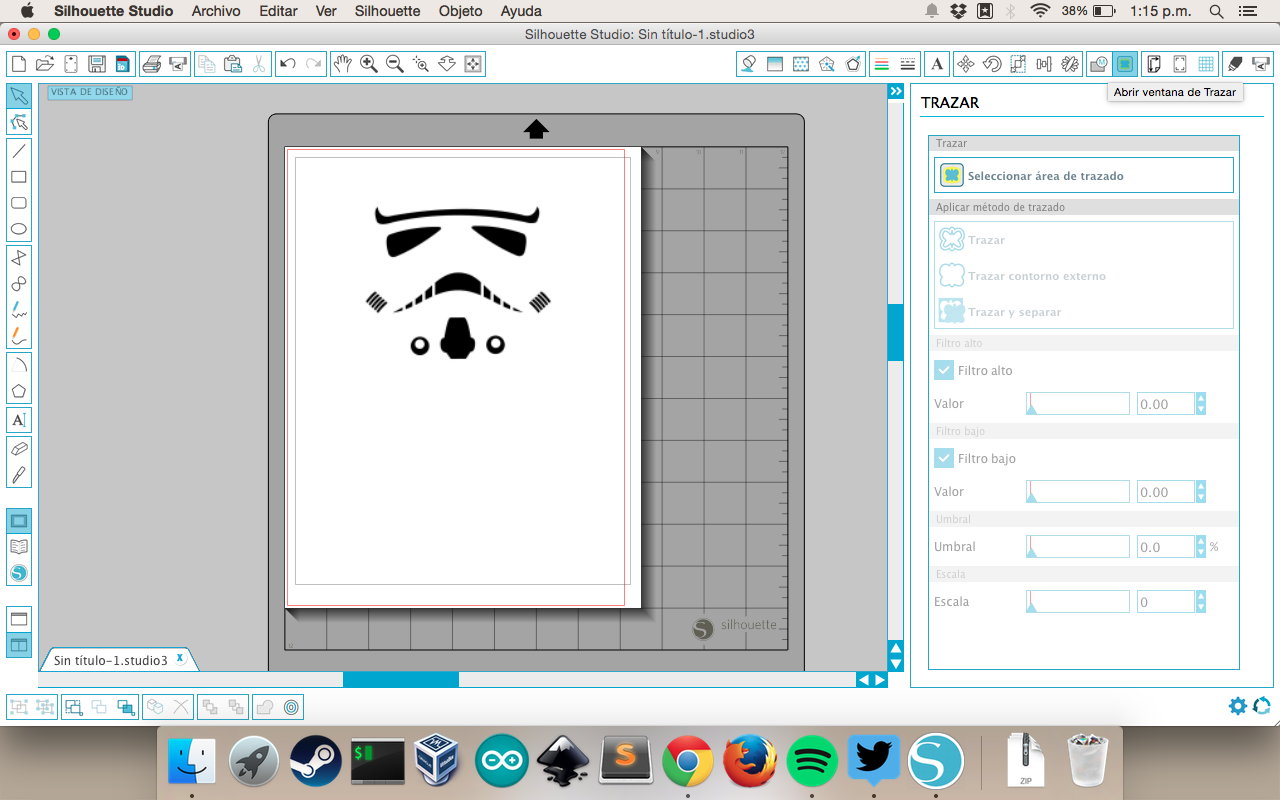Select the Text tool in the left toolbar
The height and width of the screenshot is (800, 1280).
[x=19, y=420]
